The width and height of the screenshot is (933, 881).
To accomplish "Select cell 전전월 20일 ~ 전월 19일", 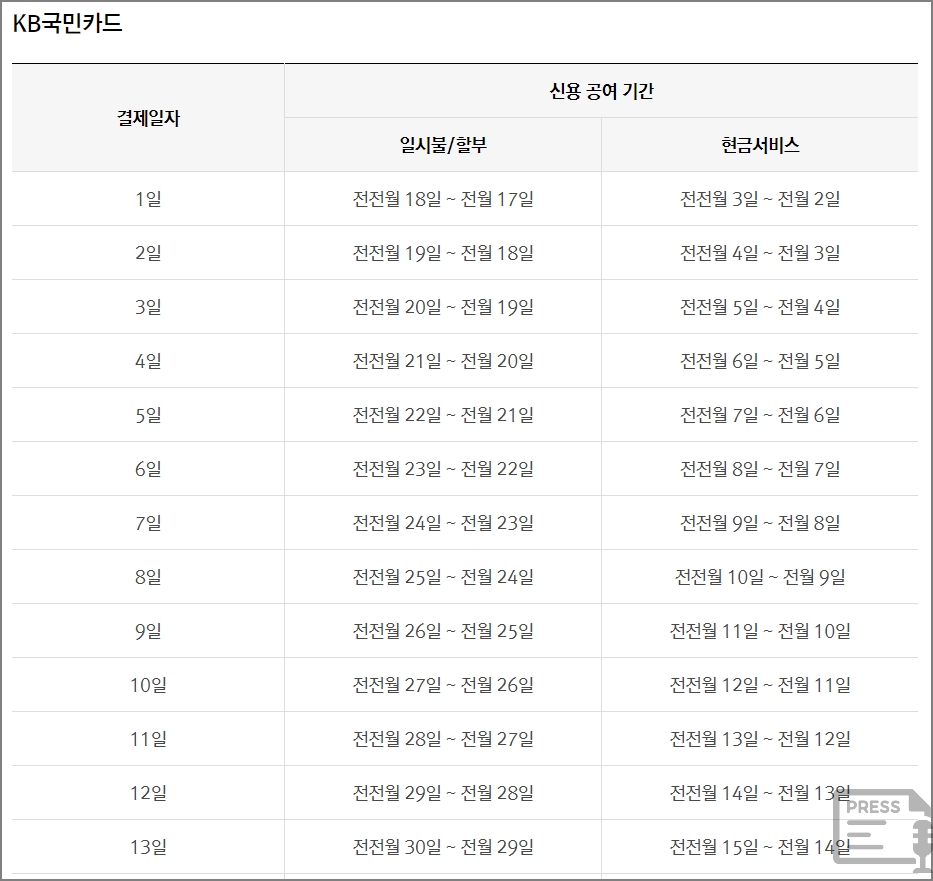I will (443, 307).
